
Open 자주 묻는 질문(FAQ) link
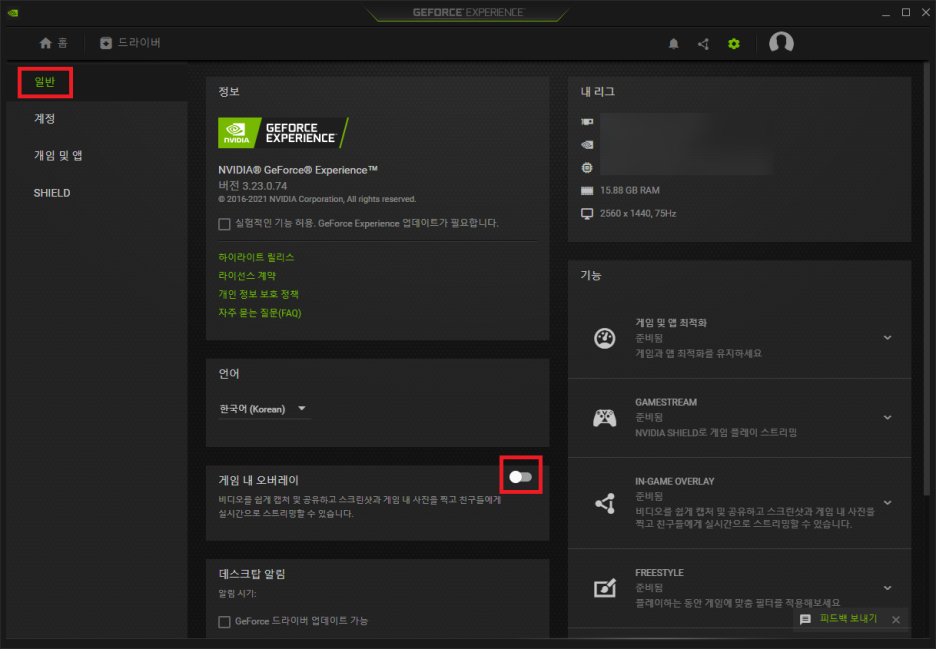click(x=260, y=313)
